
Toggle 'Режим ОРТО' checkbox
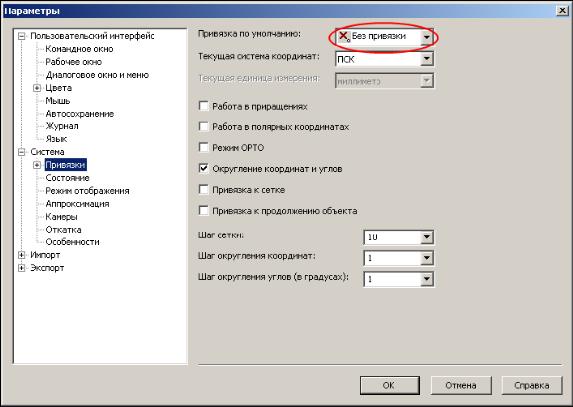tap(203, 147)
